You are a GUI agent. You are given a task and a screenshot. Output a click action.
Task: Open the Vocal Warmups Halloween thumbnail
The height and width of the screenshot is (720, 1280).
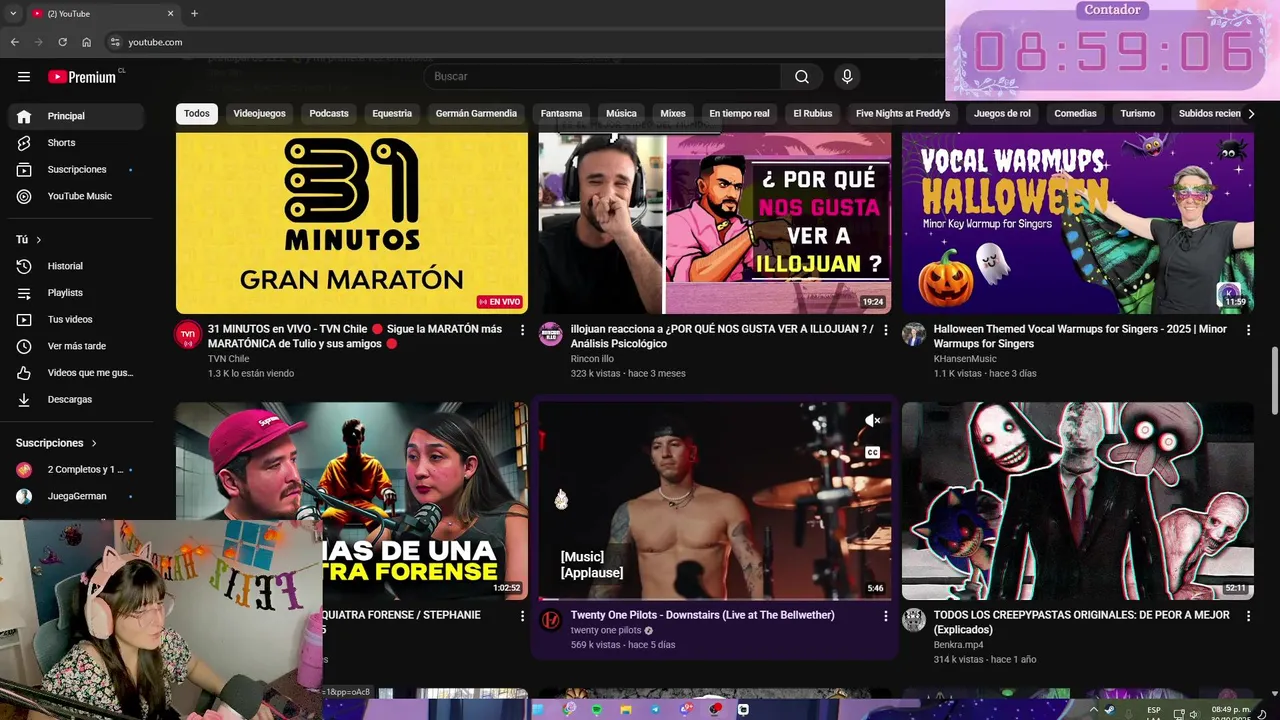coord(1078,223)
